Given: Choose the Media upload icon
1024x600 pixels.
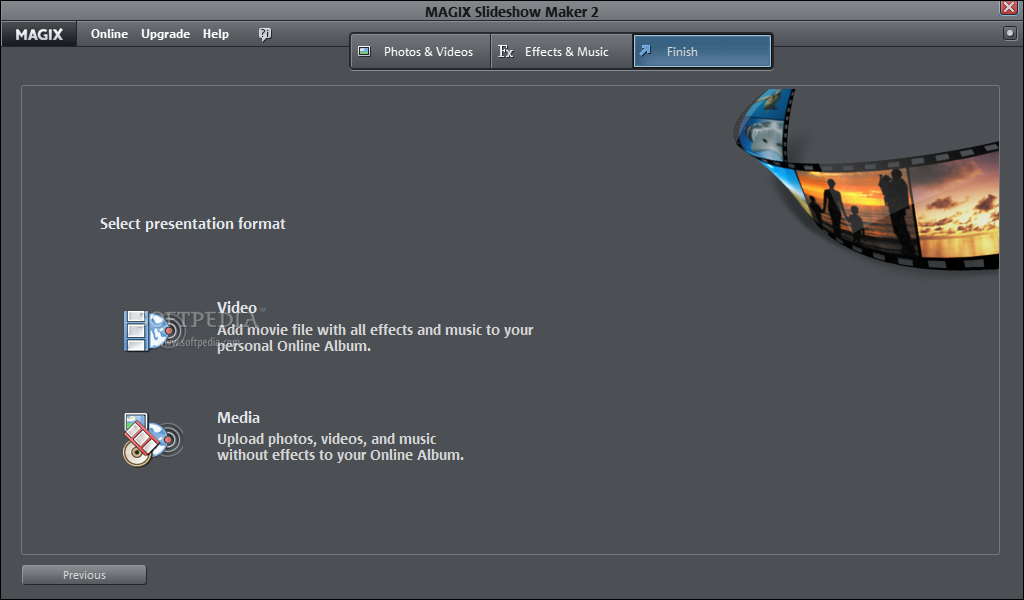Looking at the screenshot, I should pyautogui.click(x=153, y=439).
